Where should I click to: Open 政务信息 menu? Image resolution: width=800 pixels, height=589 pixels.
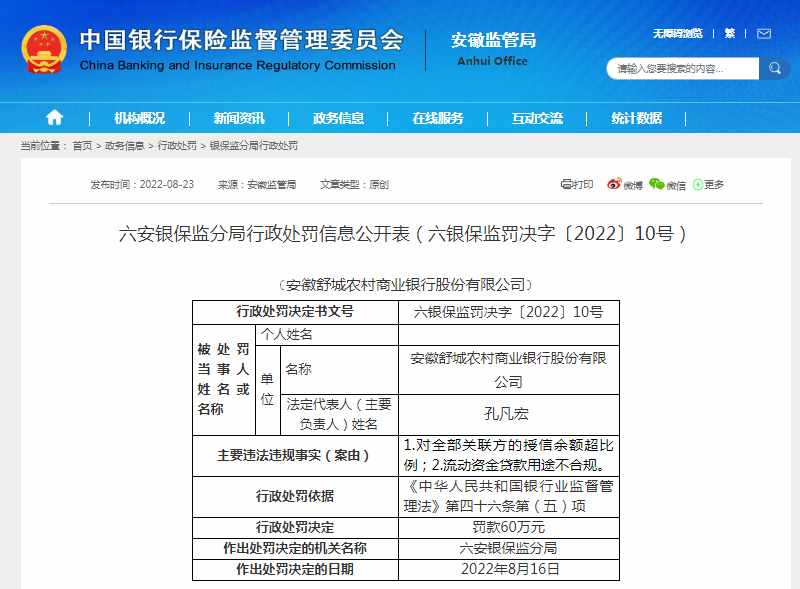click(x=338, y=118)
